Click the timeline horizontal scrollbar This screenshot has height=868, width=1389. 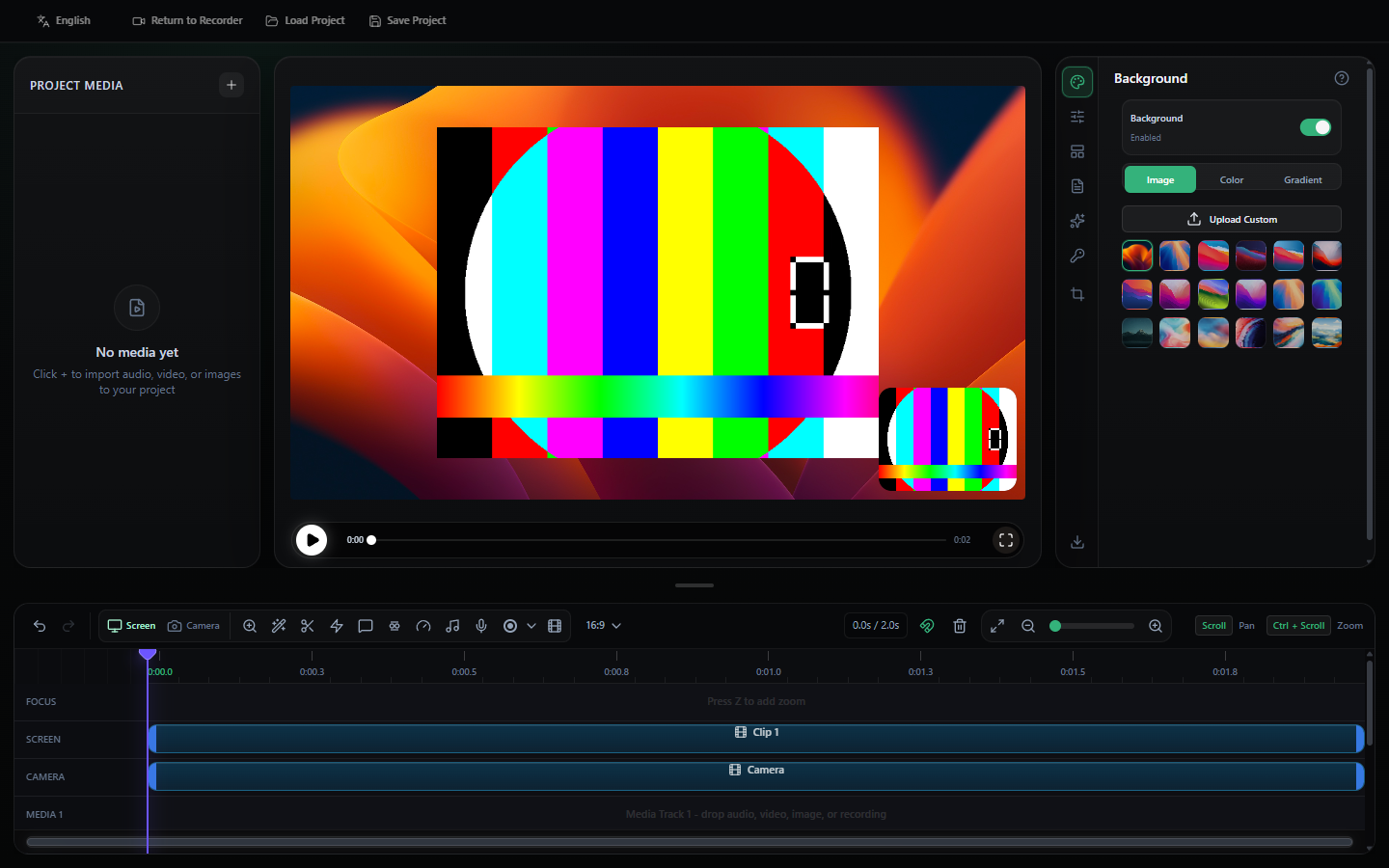coord(690,842)
